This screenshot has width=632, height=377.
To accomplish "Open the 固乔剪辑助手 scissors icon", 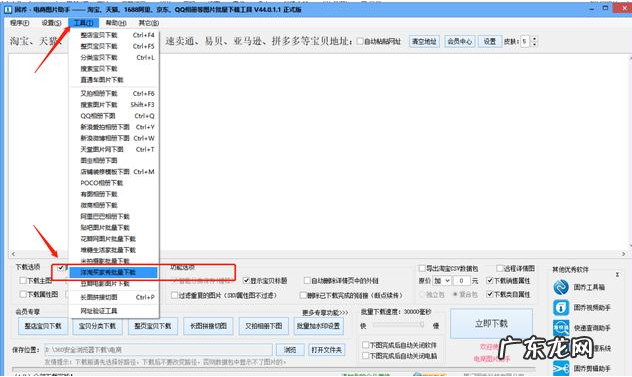I will tap(561, 368).
